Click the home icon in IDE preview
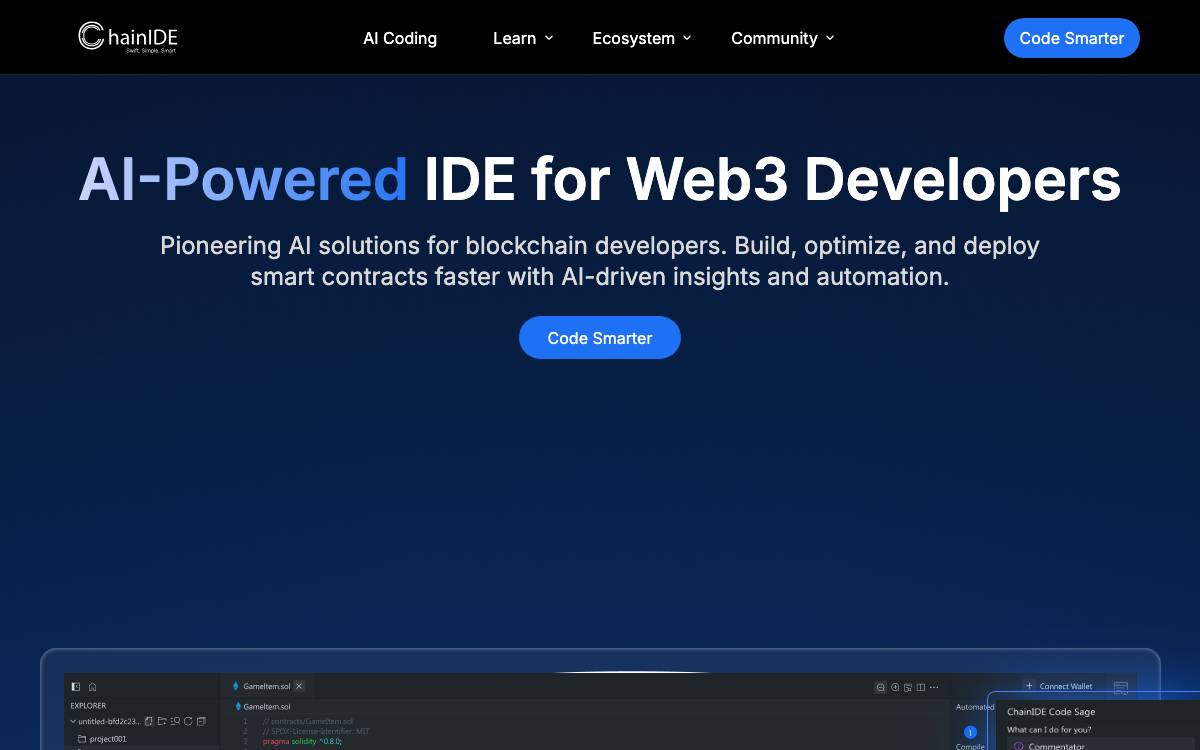Viewport: 1200px width, 750px height. [x=92, y=687]
